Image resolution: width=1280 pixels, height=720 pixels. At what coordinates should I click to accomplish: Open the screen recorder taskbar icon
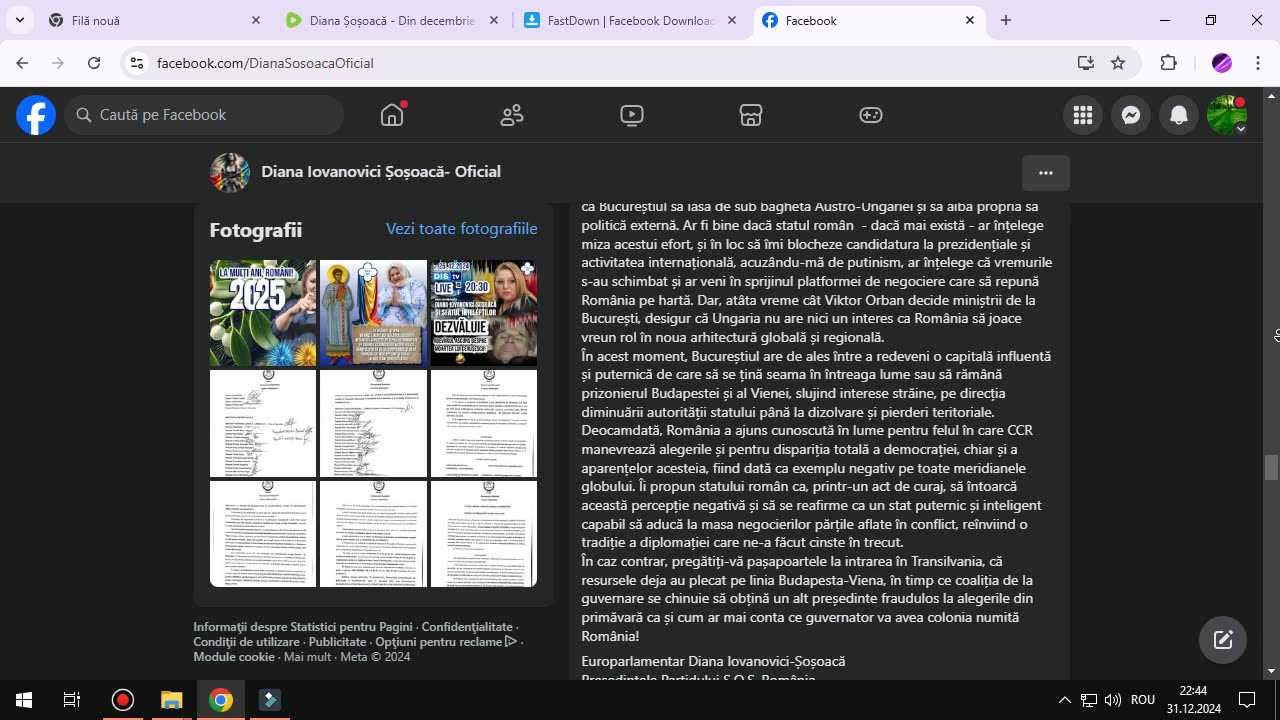point(123,700)
